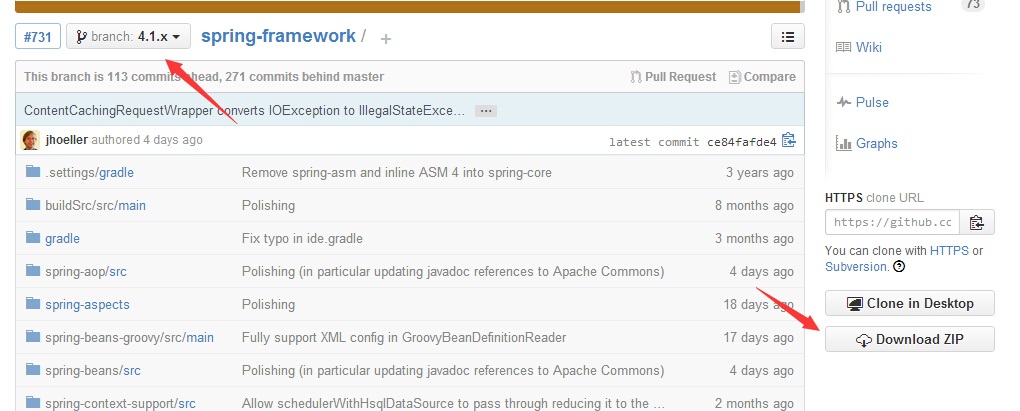This screenshot has height=411, width=1020.
Task: Click the folder icon beside spring-aspects
Action: (x=33, y=304)
